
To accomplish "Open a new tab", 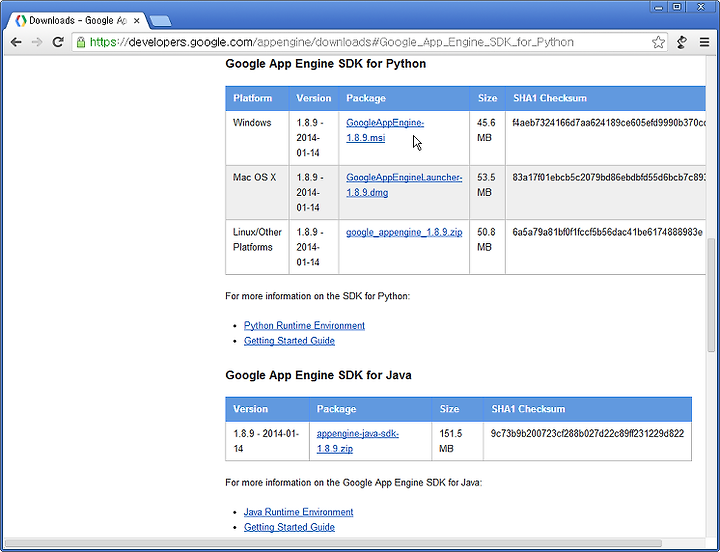I will click(x=160, y=21).
